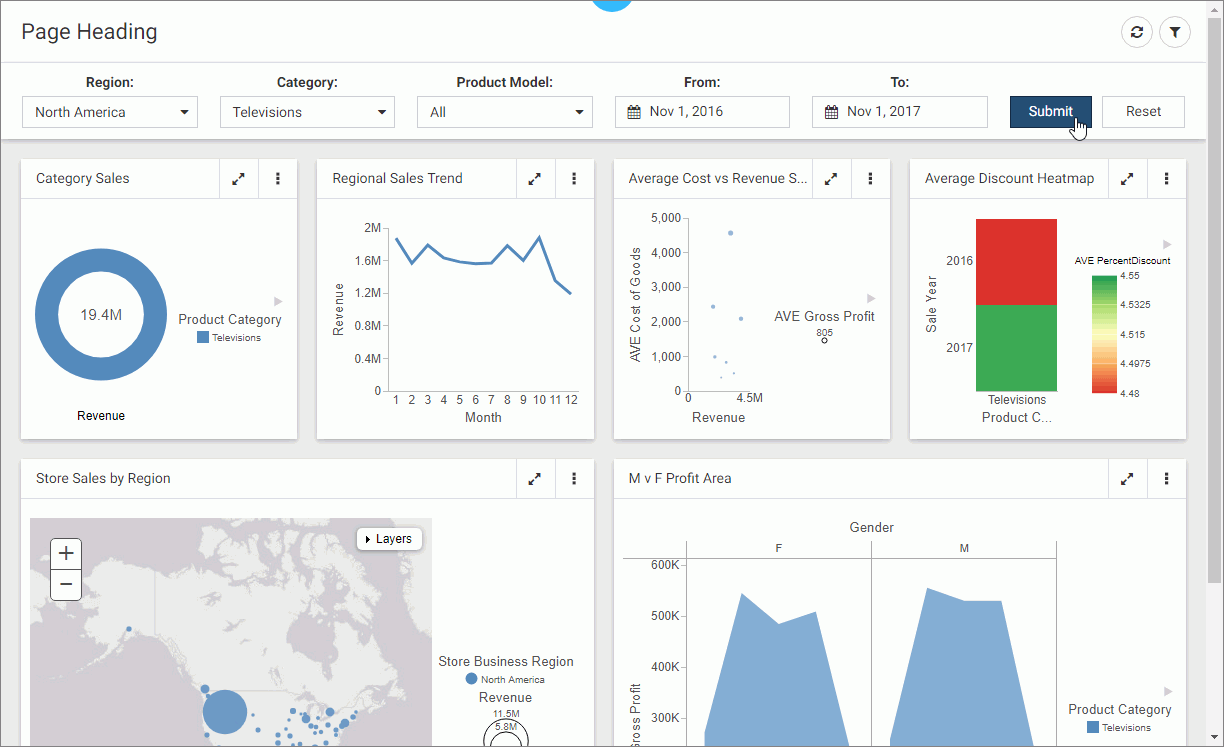Click calendar icon in To field
Screen dimensions: 1224x747
831,112
